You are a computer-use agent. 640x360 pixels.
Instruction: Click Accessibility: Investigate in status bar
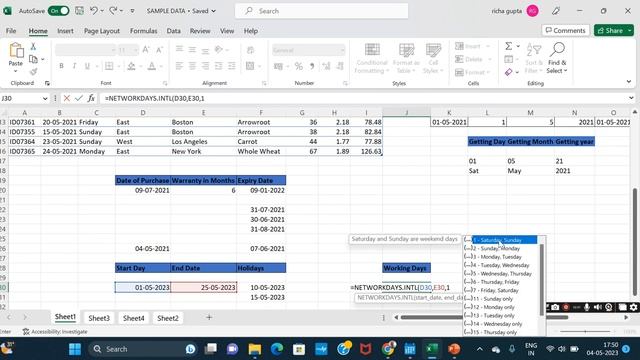point(55,331)
